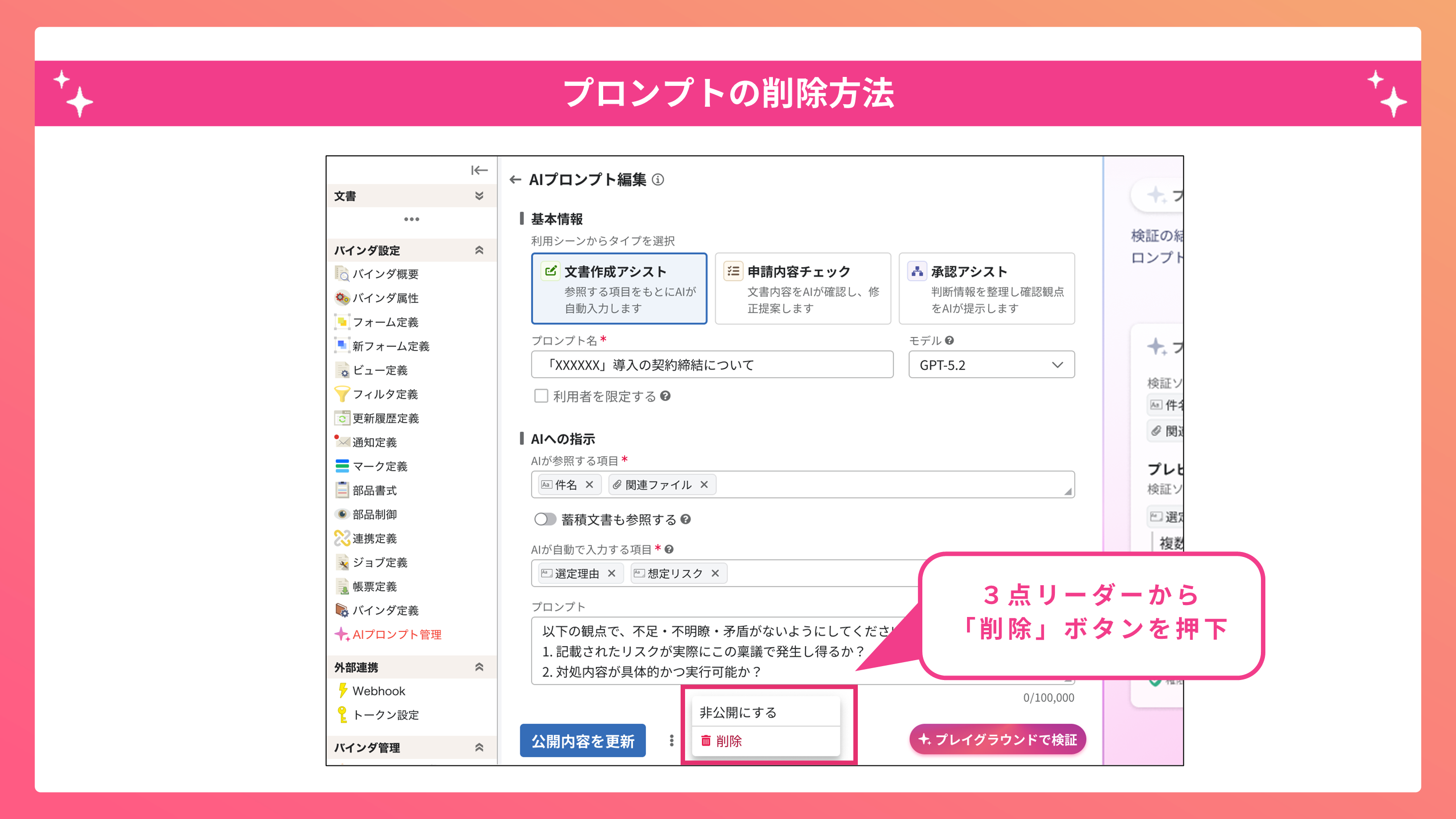Open the モデル dropdown showing GPT-5.2
Image resolution: width=1456 pixels, height=819 pixels.
[991, 364]
